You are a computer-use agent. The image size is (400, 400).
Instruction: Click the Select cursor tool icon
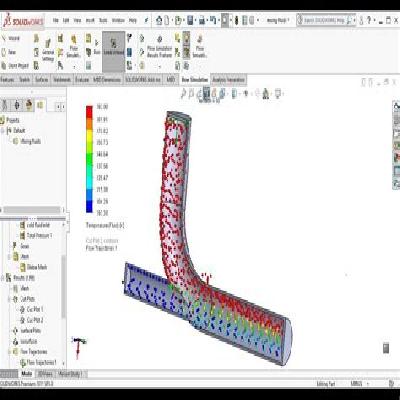pyautogui.click(x=225, y=20)
